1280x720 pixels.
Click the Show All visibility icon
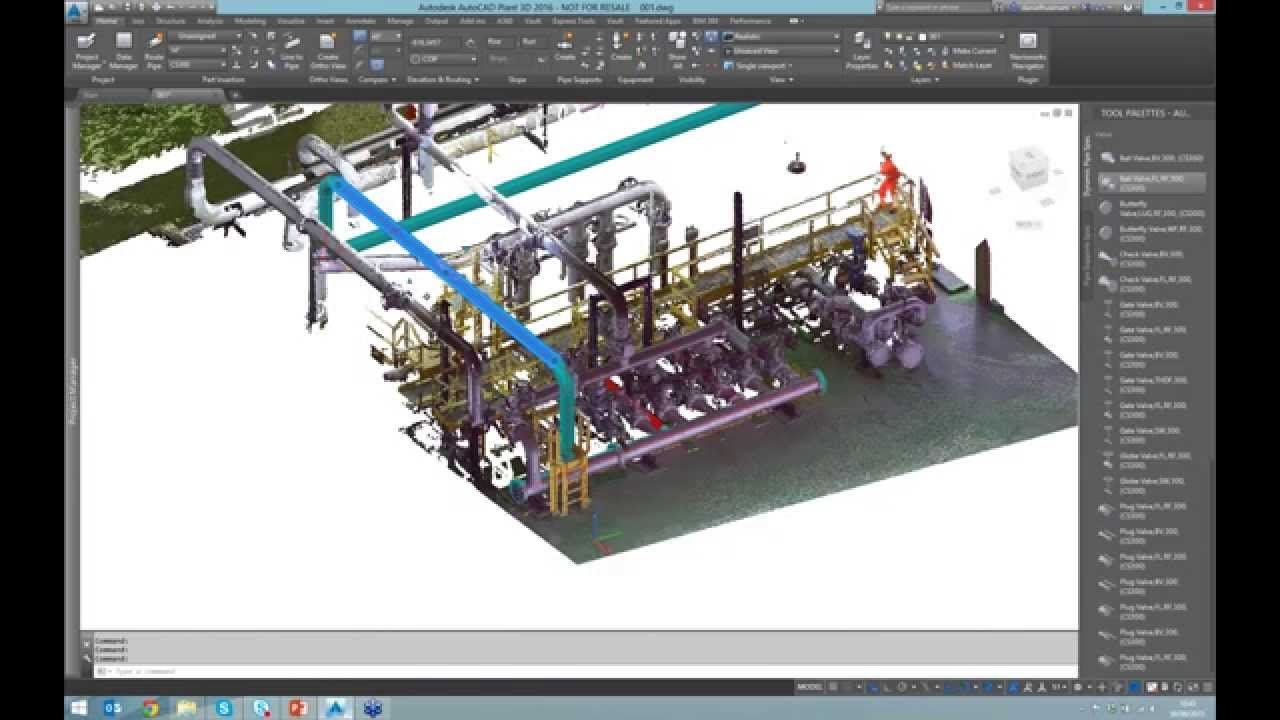pyautogui.click(x=678, y=48)
